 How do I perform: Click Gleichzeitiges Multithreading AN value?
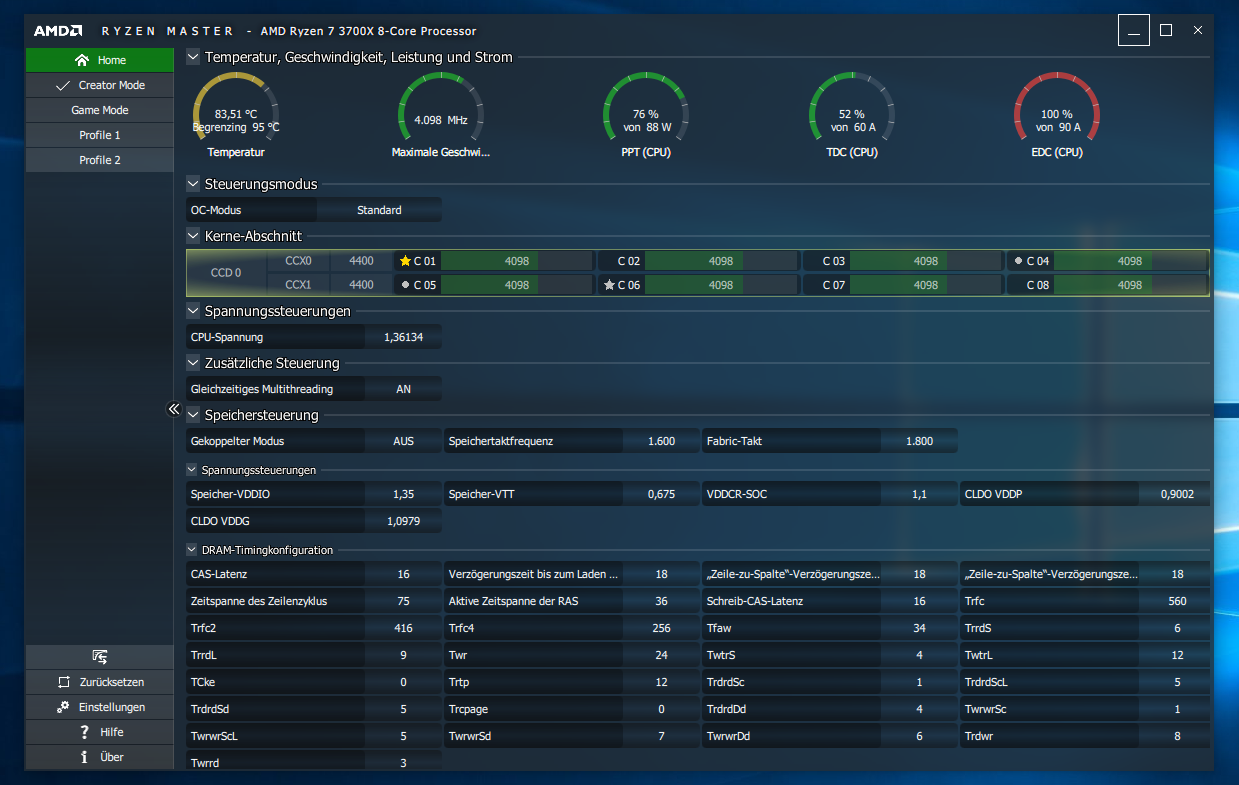pyautogui.click(x=403, y=389)
